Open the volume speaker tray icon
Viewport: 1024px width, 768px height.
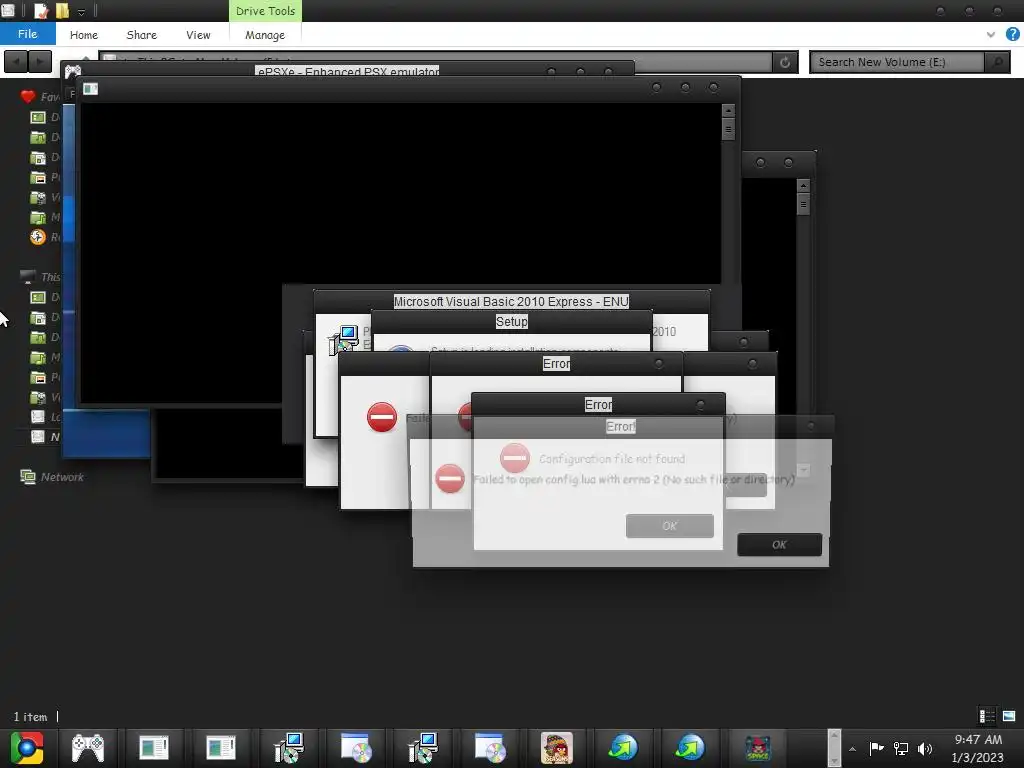925,748
